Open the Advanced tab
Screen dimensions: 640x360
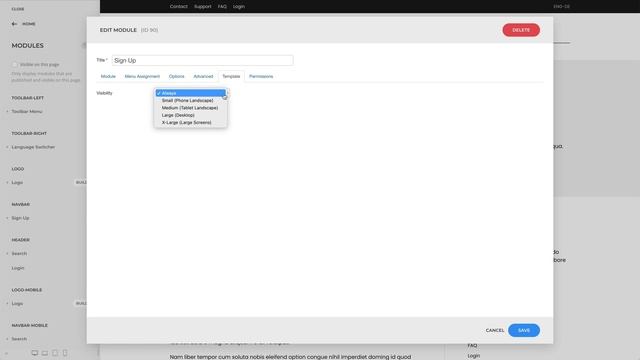coord(203,76)
